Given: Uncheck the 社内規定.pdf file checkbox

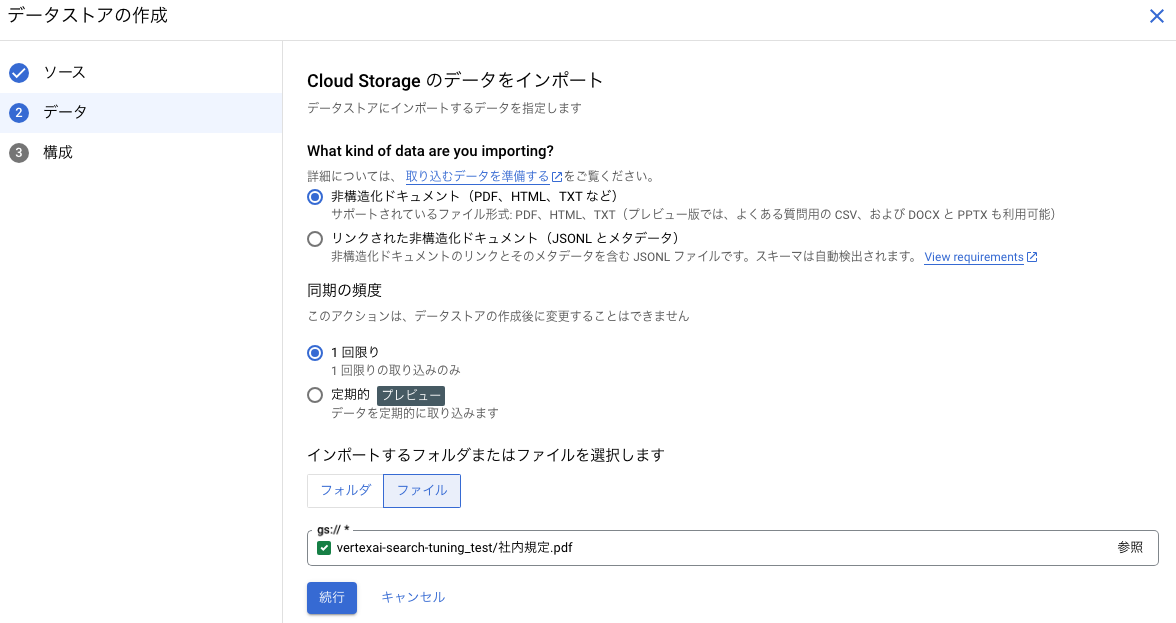Looking at the screenshot, I should [324, 548].
